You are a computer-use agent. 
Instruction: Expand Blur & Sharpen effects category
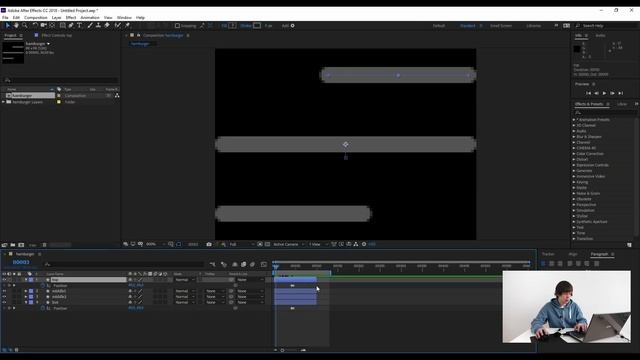(574, 137)
